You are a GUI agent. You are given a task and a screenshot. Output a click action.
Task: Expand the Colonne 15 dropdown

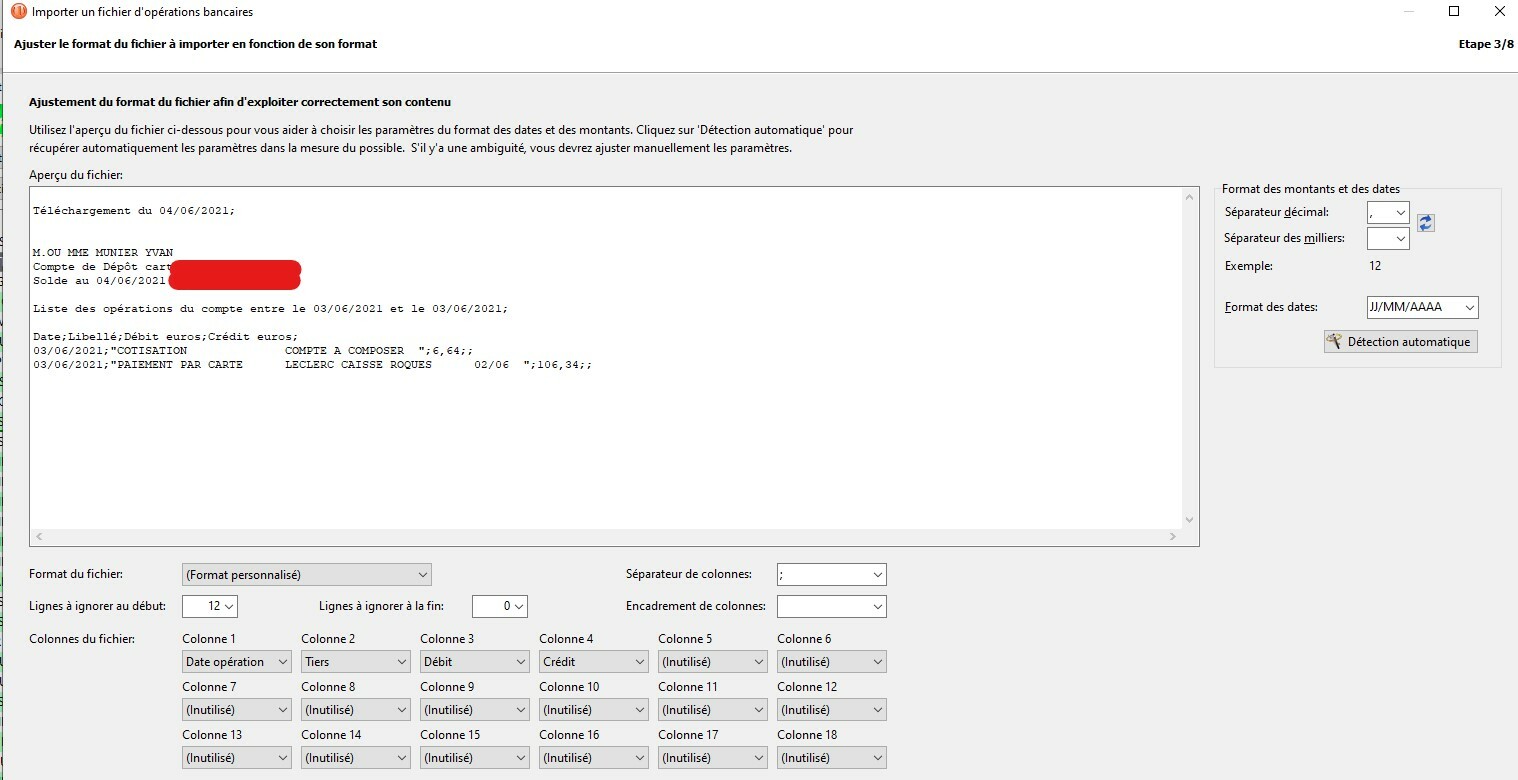[x=475, y=758]
